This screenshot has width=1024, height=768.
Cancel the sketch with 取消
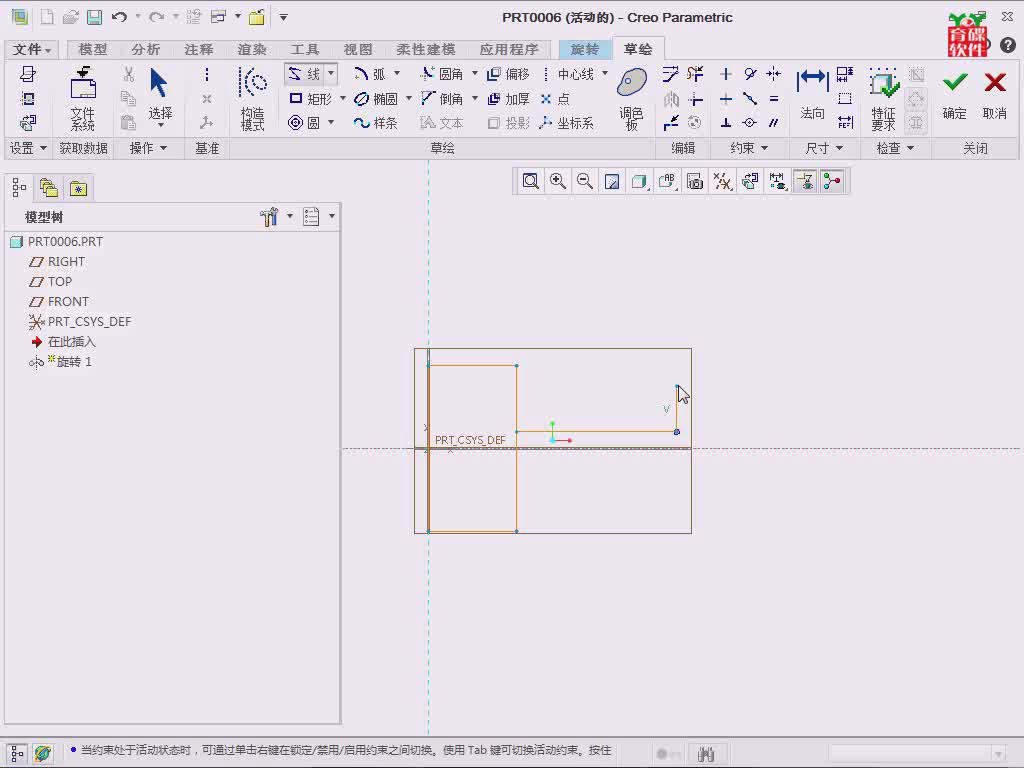(x=995, y=95)
